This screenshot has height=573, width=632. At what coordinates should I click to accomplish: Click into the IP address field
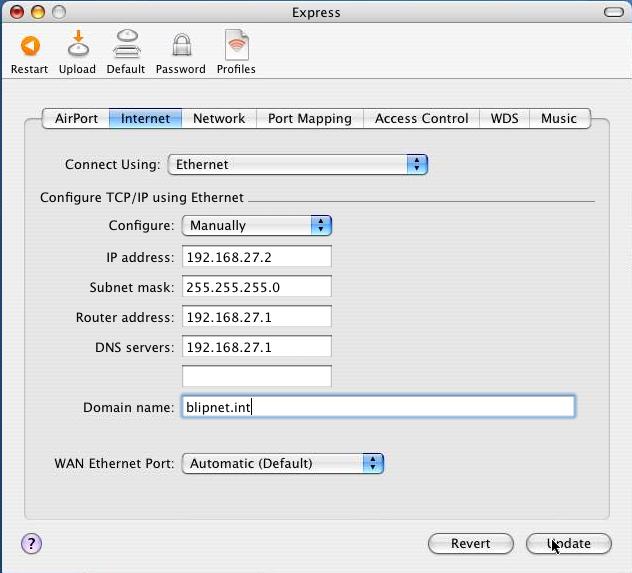[x=257, y=257]
